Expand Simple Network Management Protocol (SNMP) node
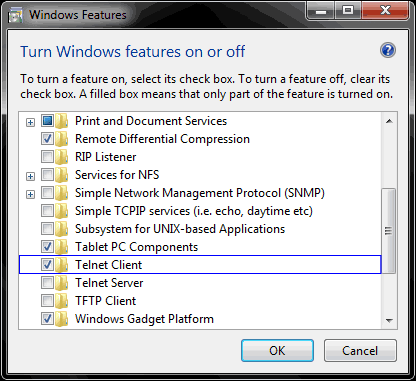The image size is (416, 381). pos(30,194)
